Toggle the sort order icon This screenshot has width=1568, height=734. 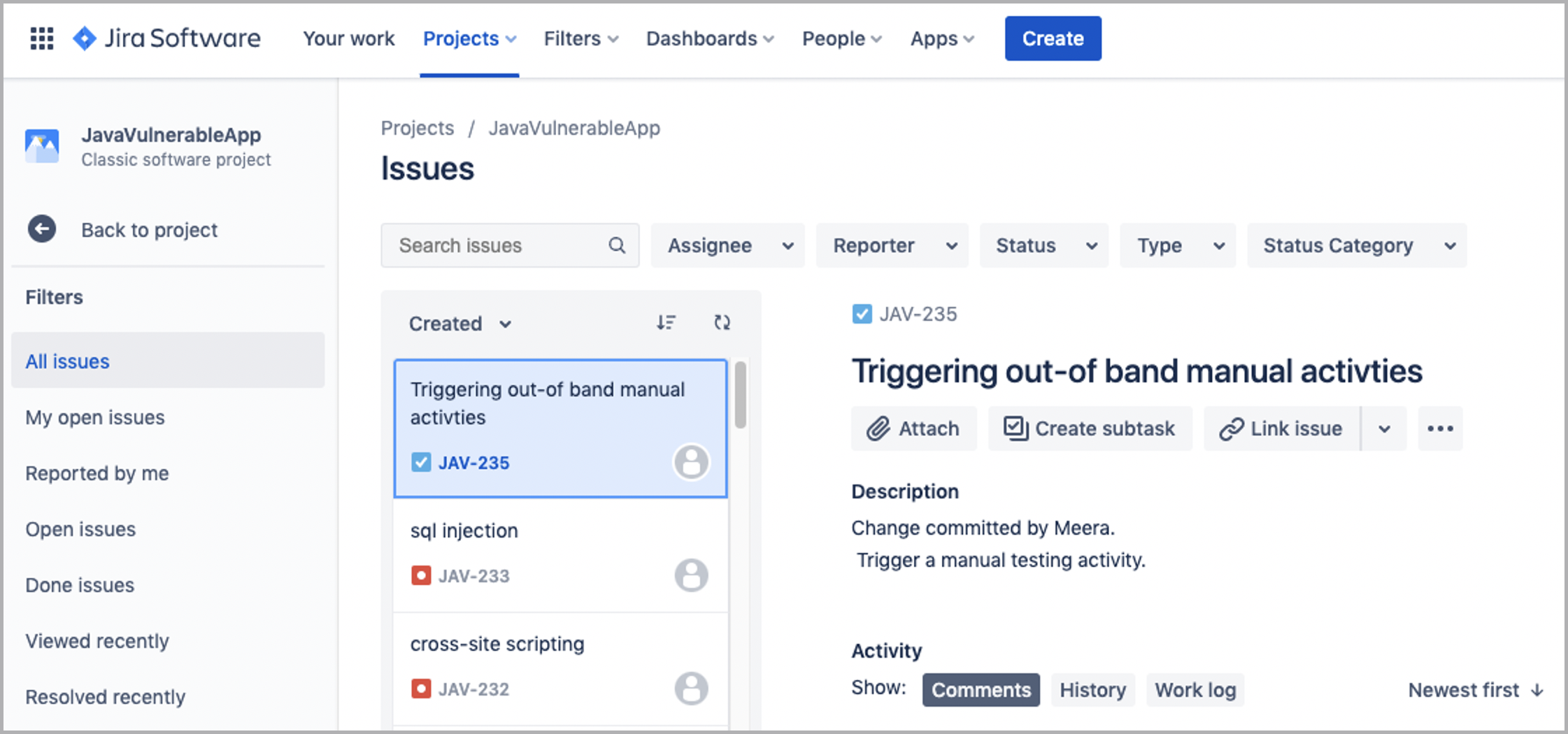[x=666, y=322]
